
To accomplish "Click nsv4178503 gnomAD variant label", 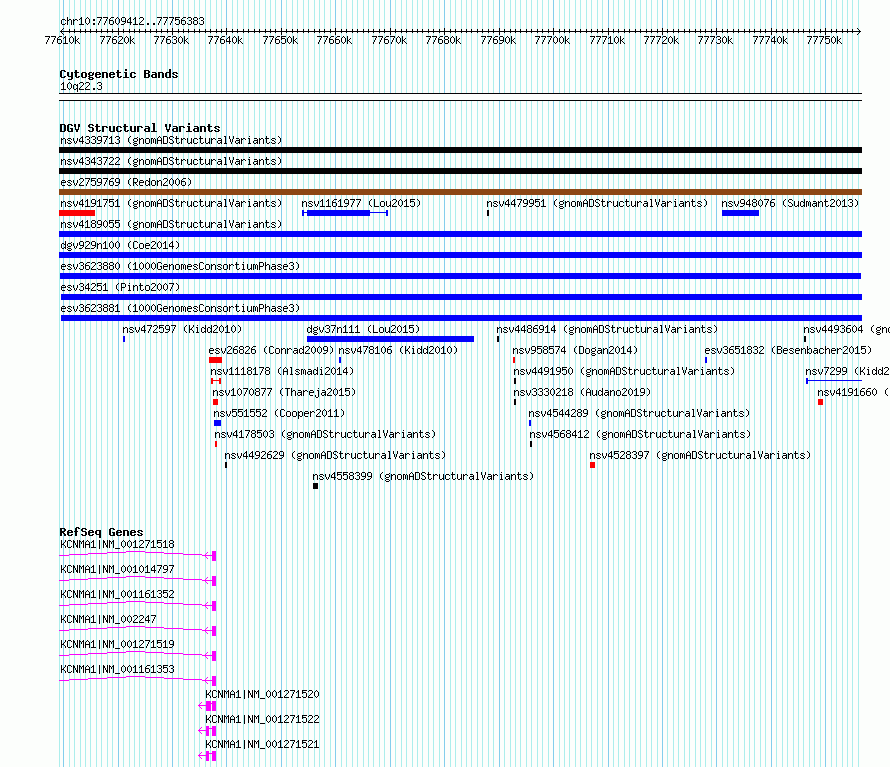I will [x=325, y=434].
